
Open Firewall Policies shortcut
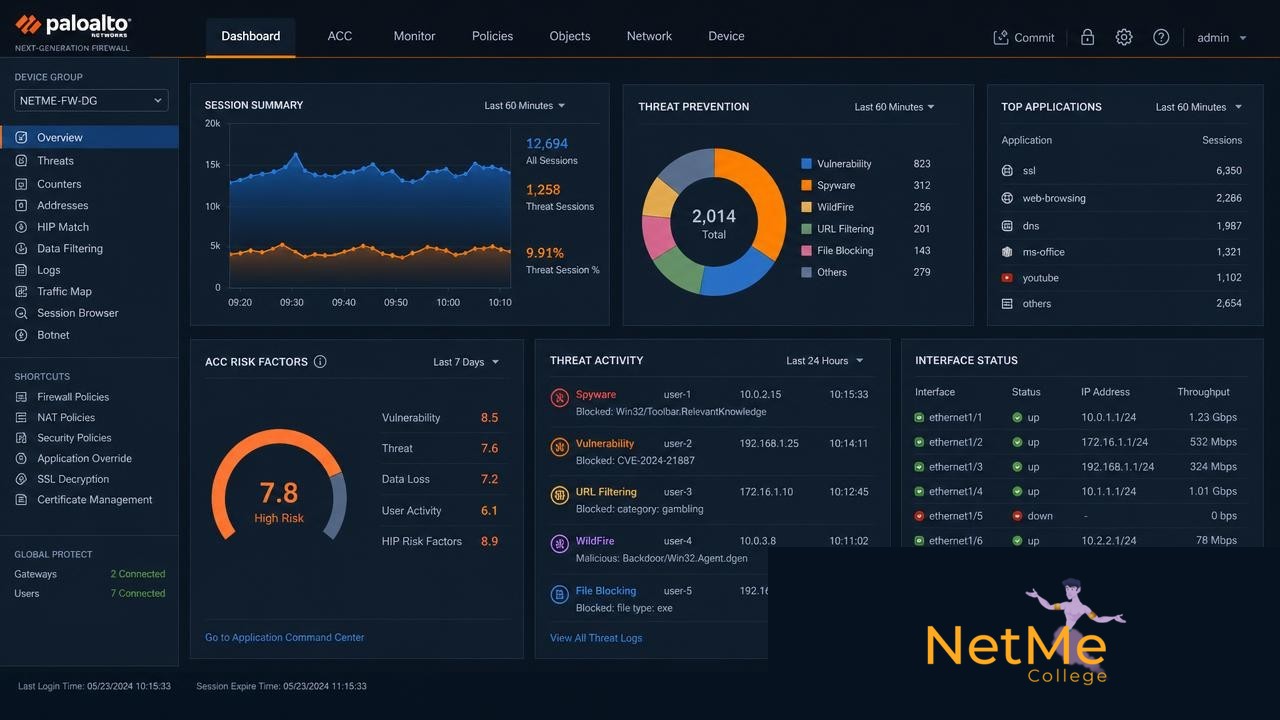73,397
